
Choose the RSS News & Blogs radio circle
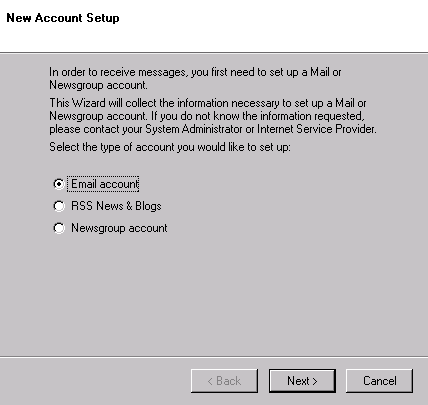pos(59,206)
